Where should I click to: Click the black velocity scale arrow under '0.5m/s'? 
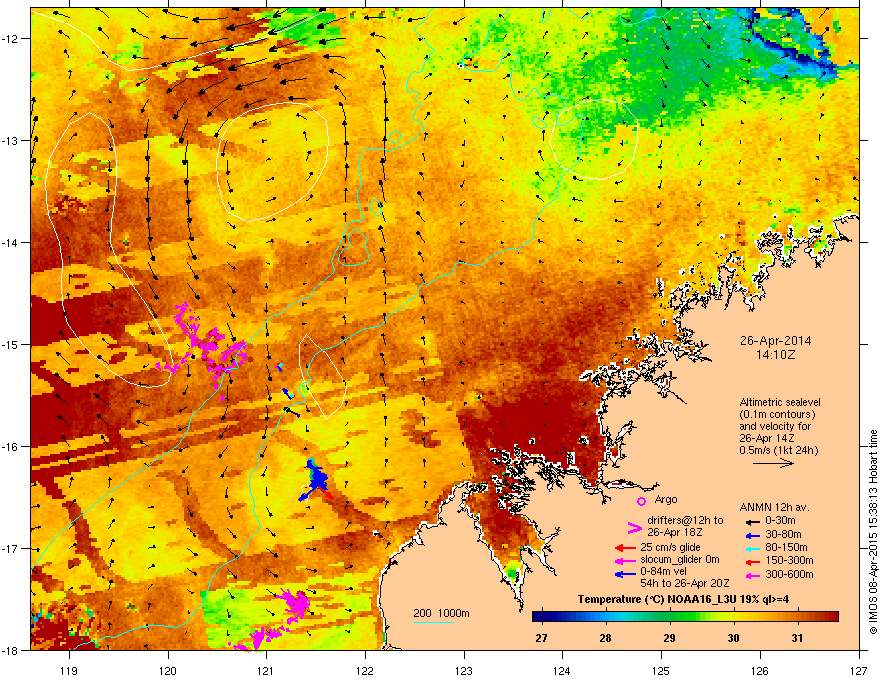773,463
